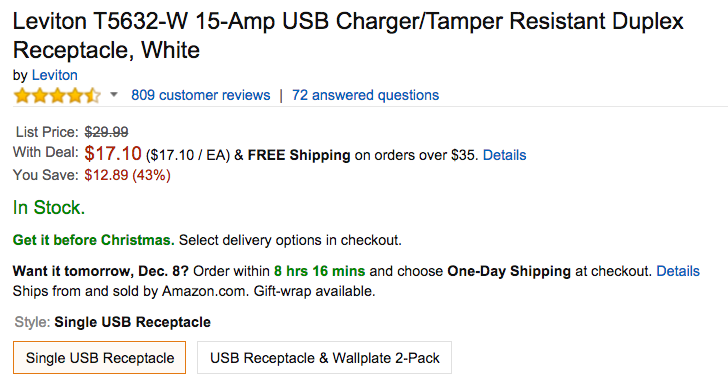Select the Single USB Receptacle style
This screenshot has height=383, width=728.
coord(99,357)
